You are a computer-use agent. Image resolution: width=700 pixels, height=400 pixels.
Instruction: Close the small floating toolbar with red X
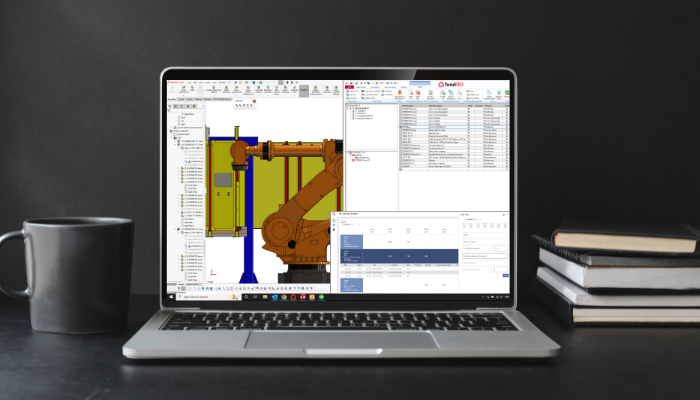(x=254, y=101)
